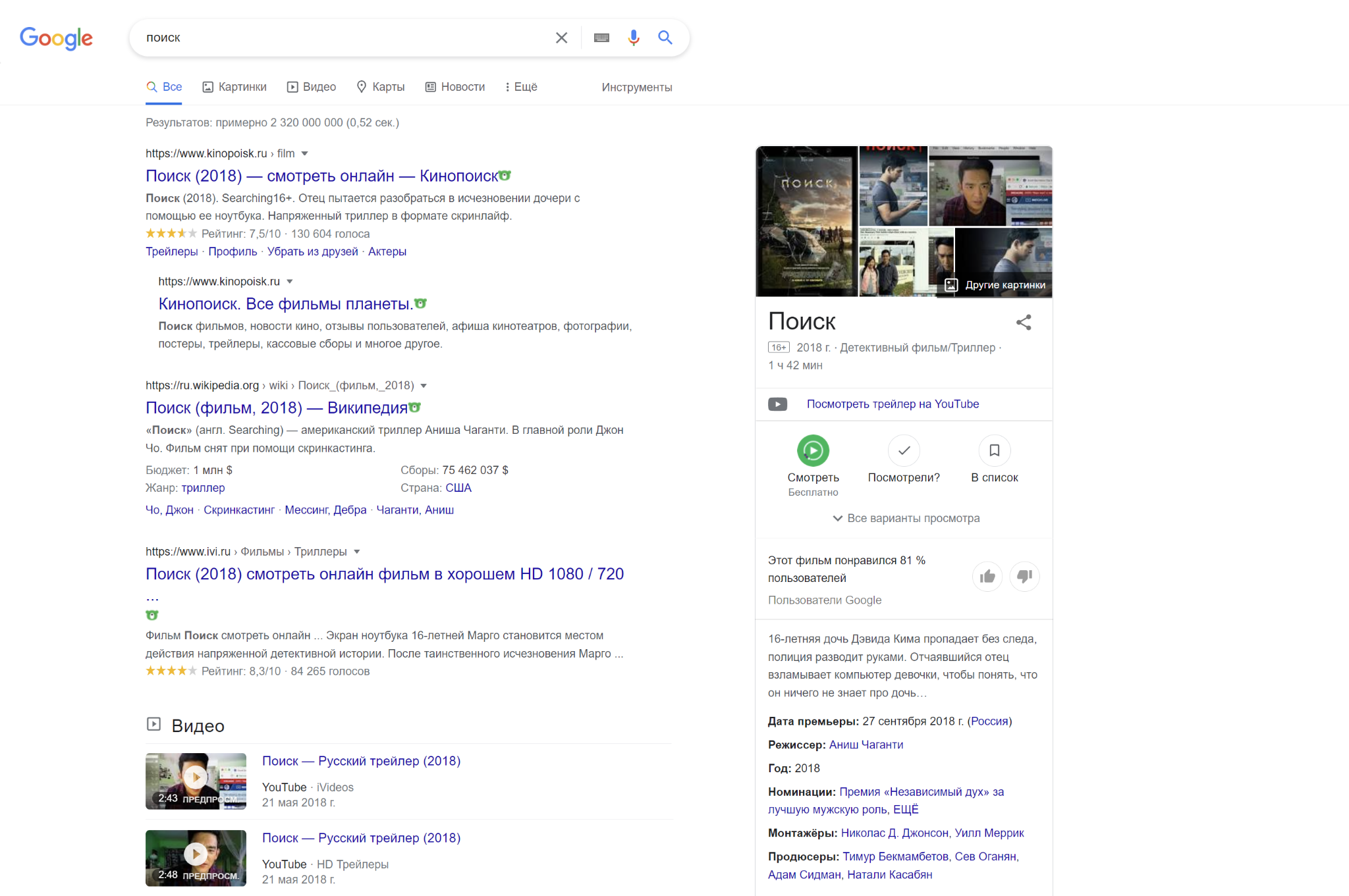The height and width of the screenshot is (896, 1349).
Task: Expand dropdown next to ivi.ru URL
Action: (357, 552)
